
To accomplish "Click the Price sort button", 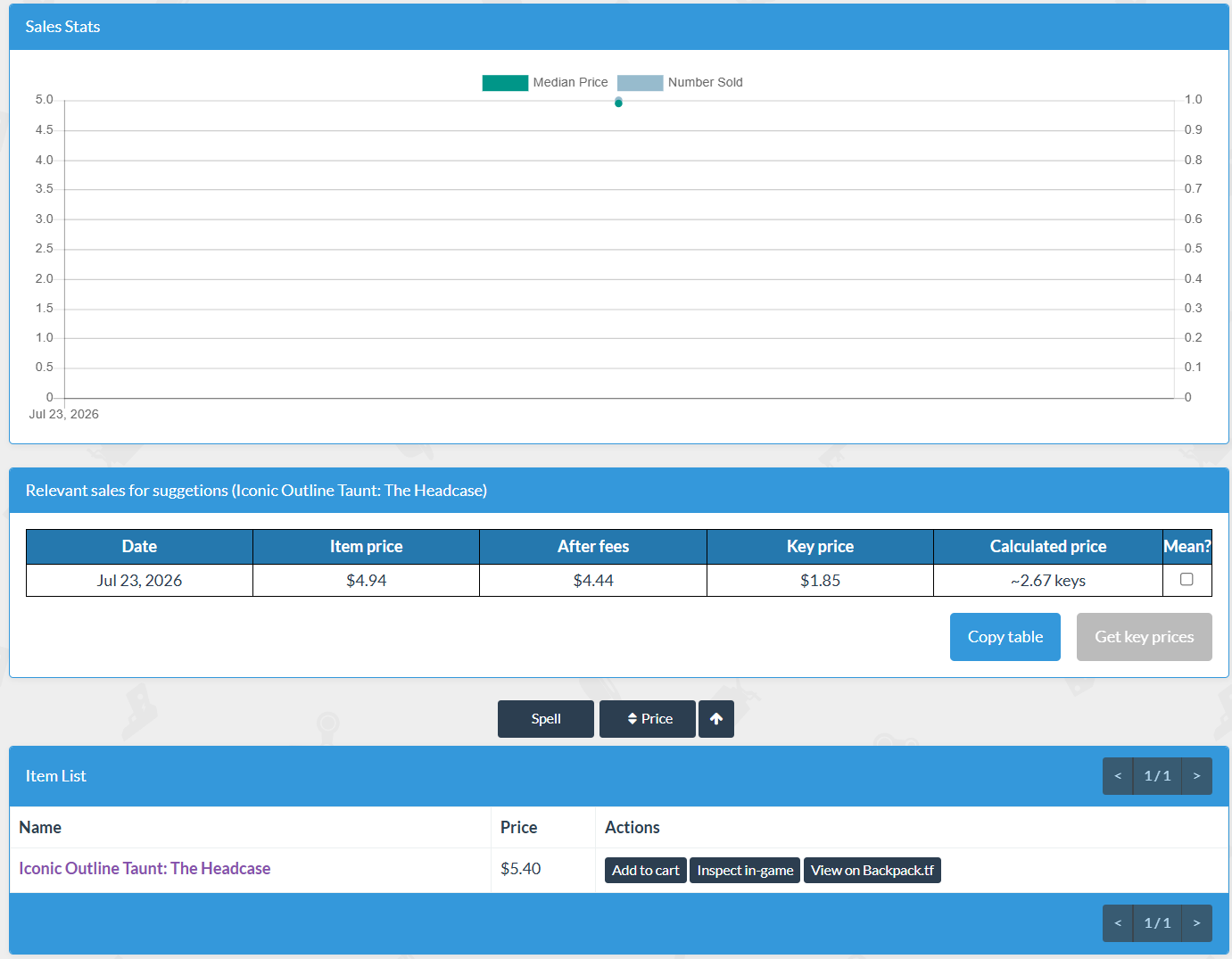I will (x=648, y=719).
